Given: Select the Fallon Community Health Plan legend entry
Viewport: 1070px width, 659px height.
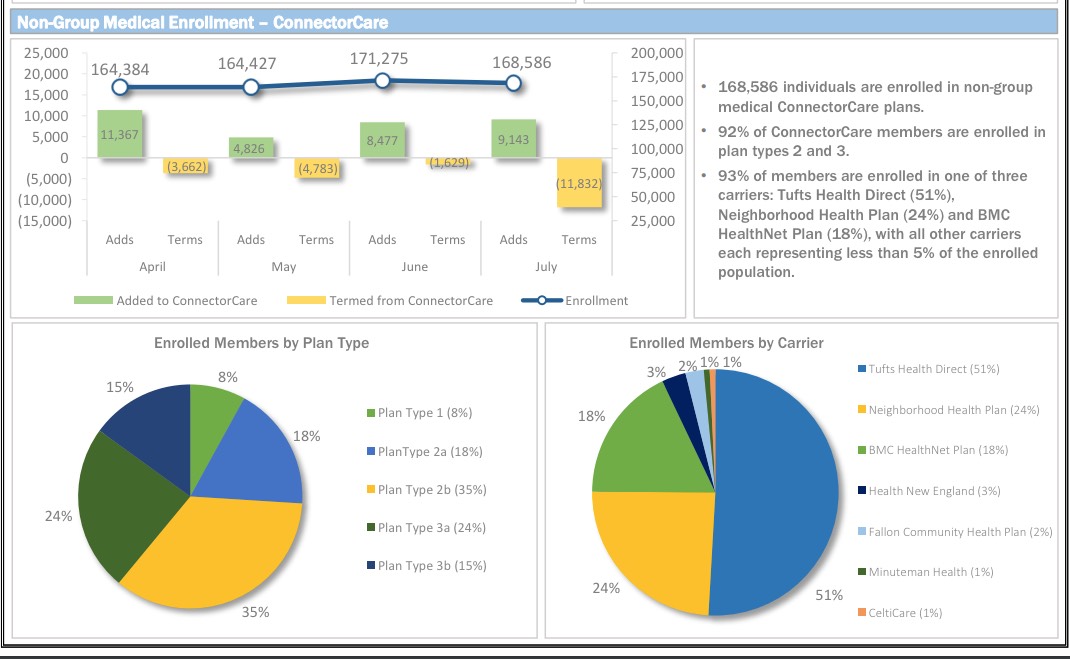Looking at the screenshot, I should point(960,532).
